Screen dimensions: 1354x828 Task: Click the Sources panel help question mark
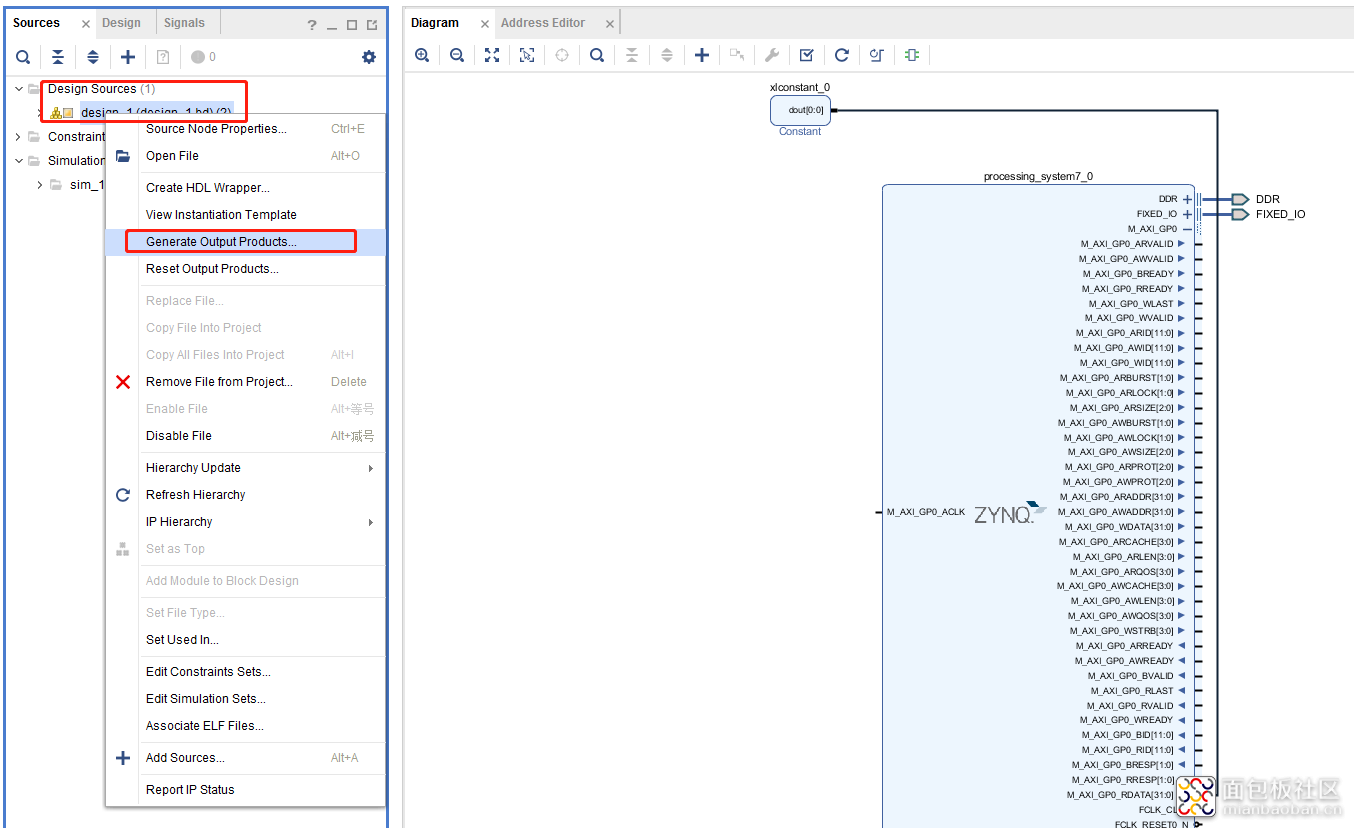312,25
